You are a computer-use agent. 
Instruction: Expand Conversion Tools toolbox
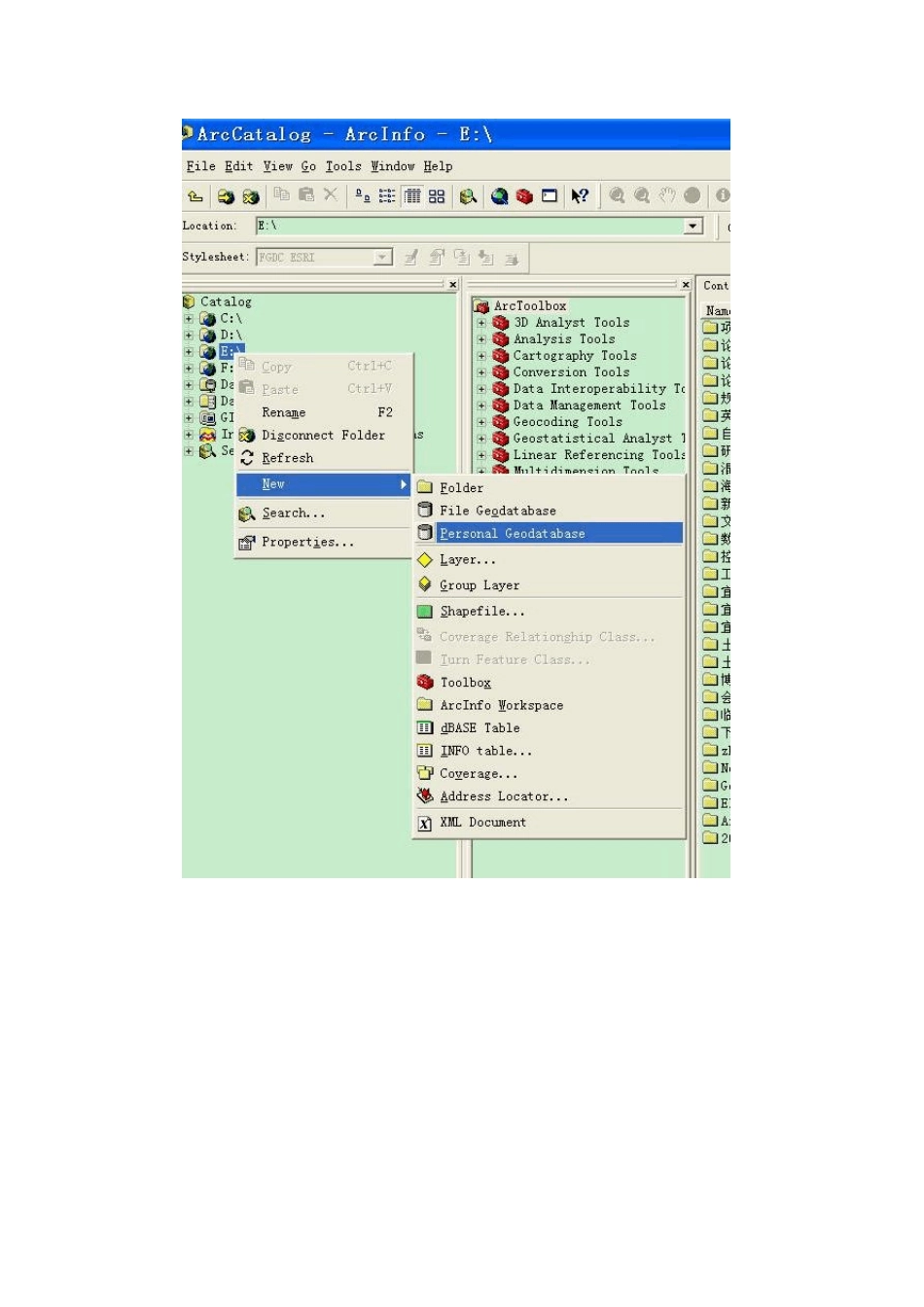[x=481, y=372]
